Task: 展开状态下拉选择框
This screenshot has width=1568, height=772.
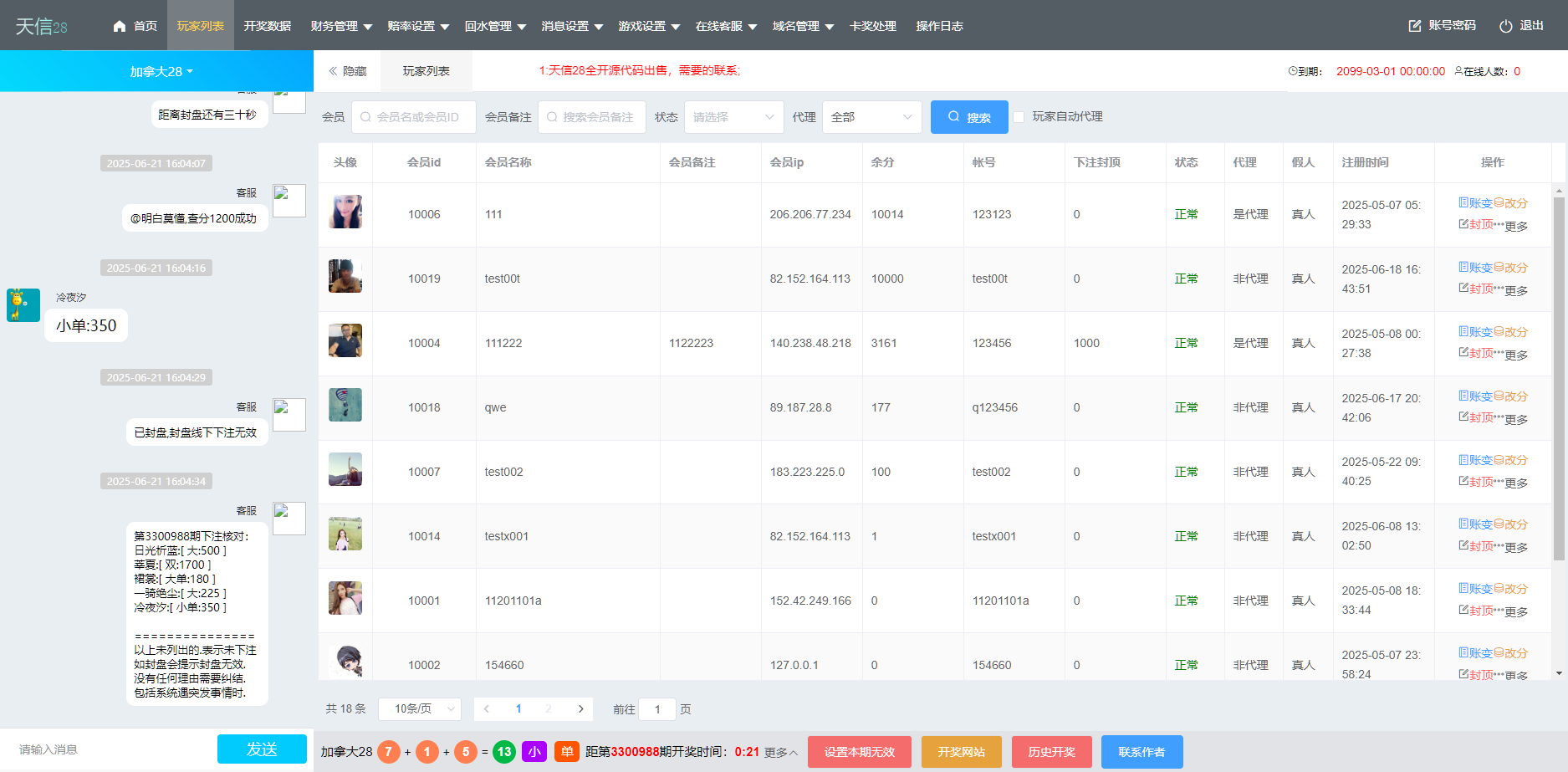Action: tap(733, 117)
